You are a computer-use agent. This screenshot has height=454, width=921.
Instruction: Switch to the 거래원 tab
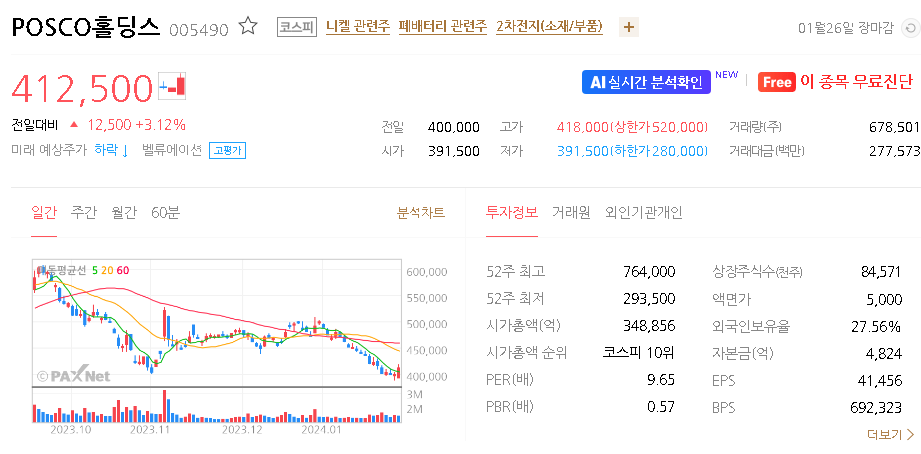pos(571,213)
